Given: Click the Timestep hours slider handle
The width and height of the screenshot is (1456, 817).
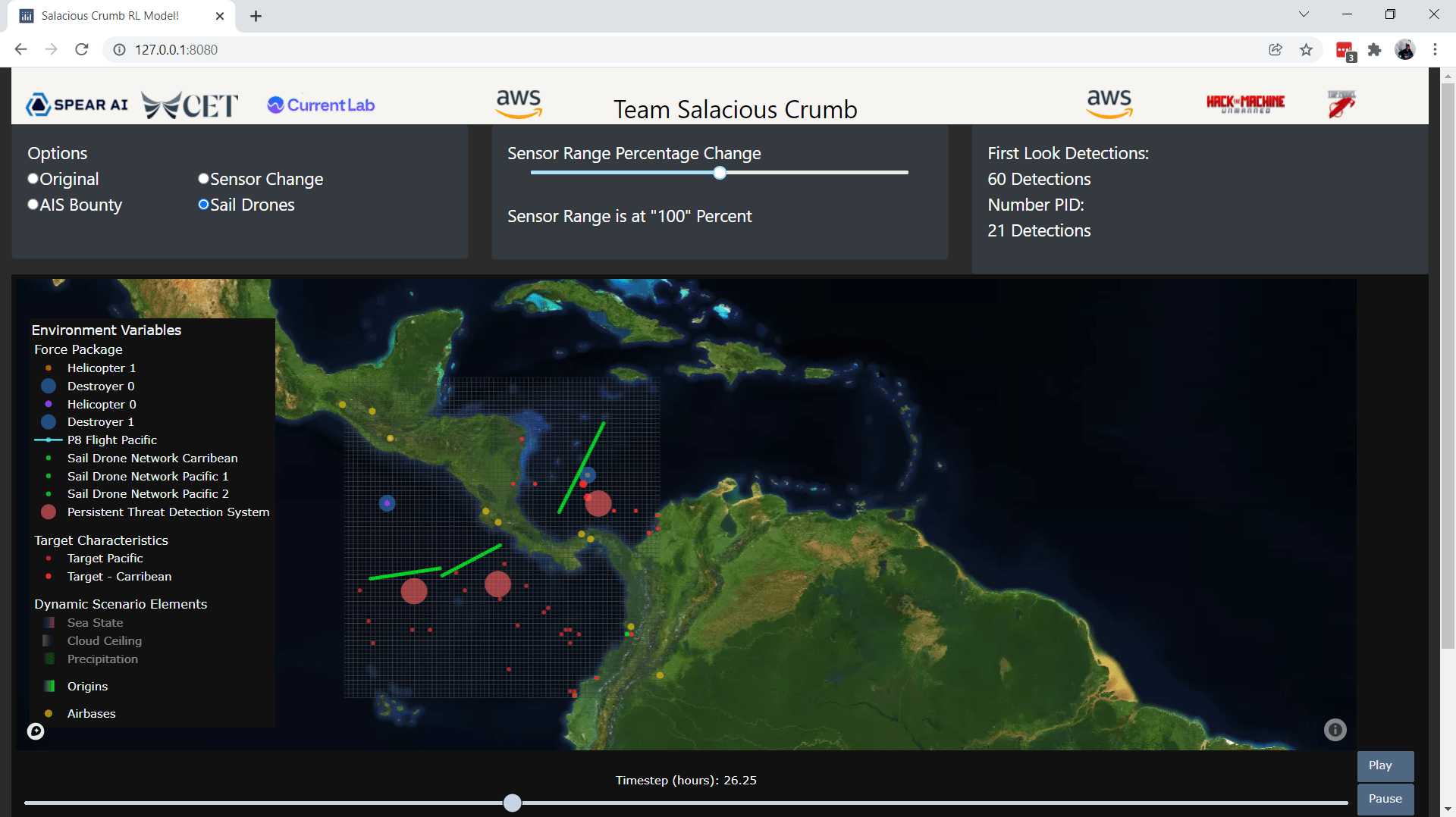Looking at the screenshot, I should (x=513, y=803).
